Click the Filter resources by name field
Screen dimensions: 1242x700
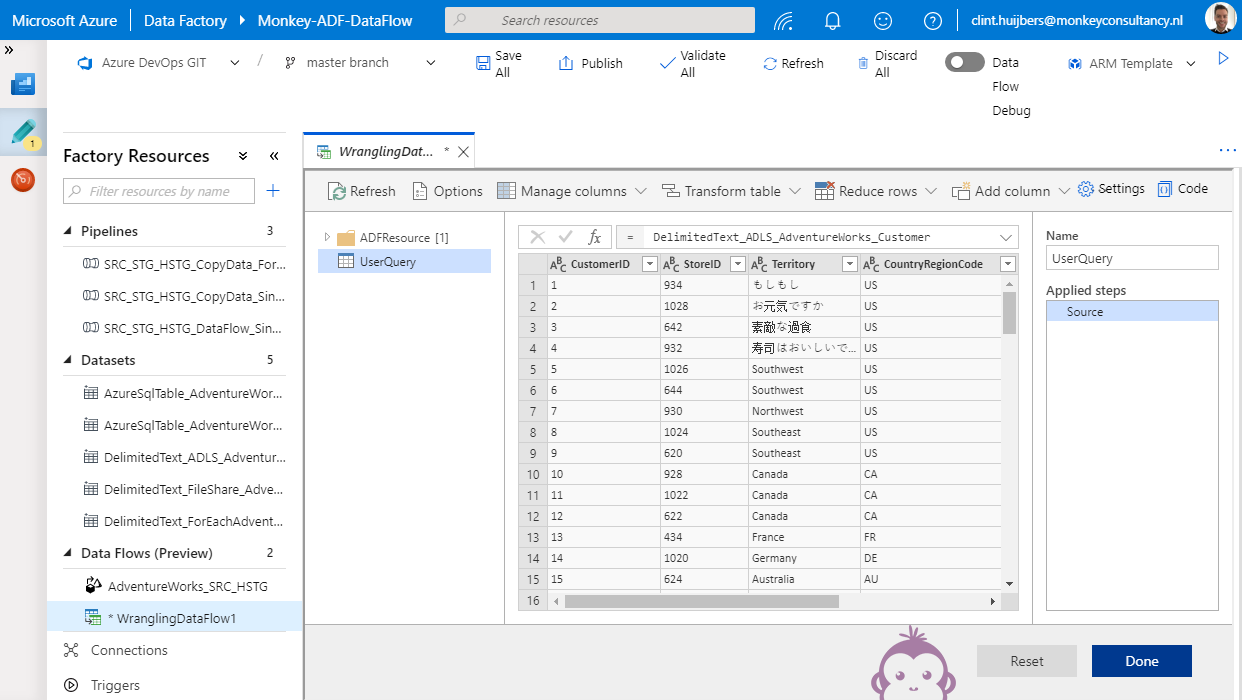point(159,191)
